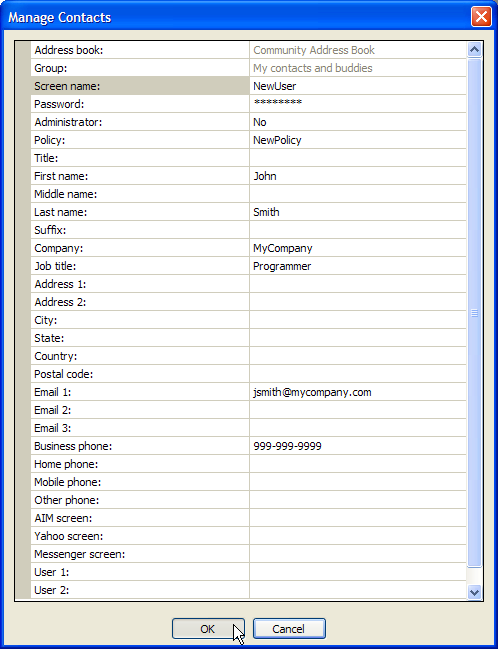Viewport: 498px width, 649px height.
Task: Click the empty Other phone value cell
Action: 358,500
